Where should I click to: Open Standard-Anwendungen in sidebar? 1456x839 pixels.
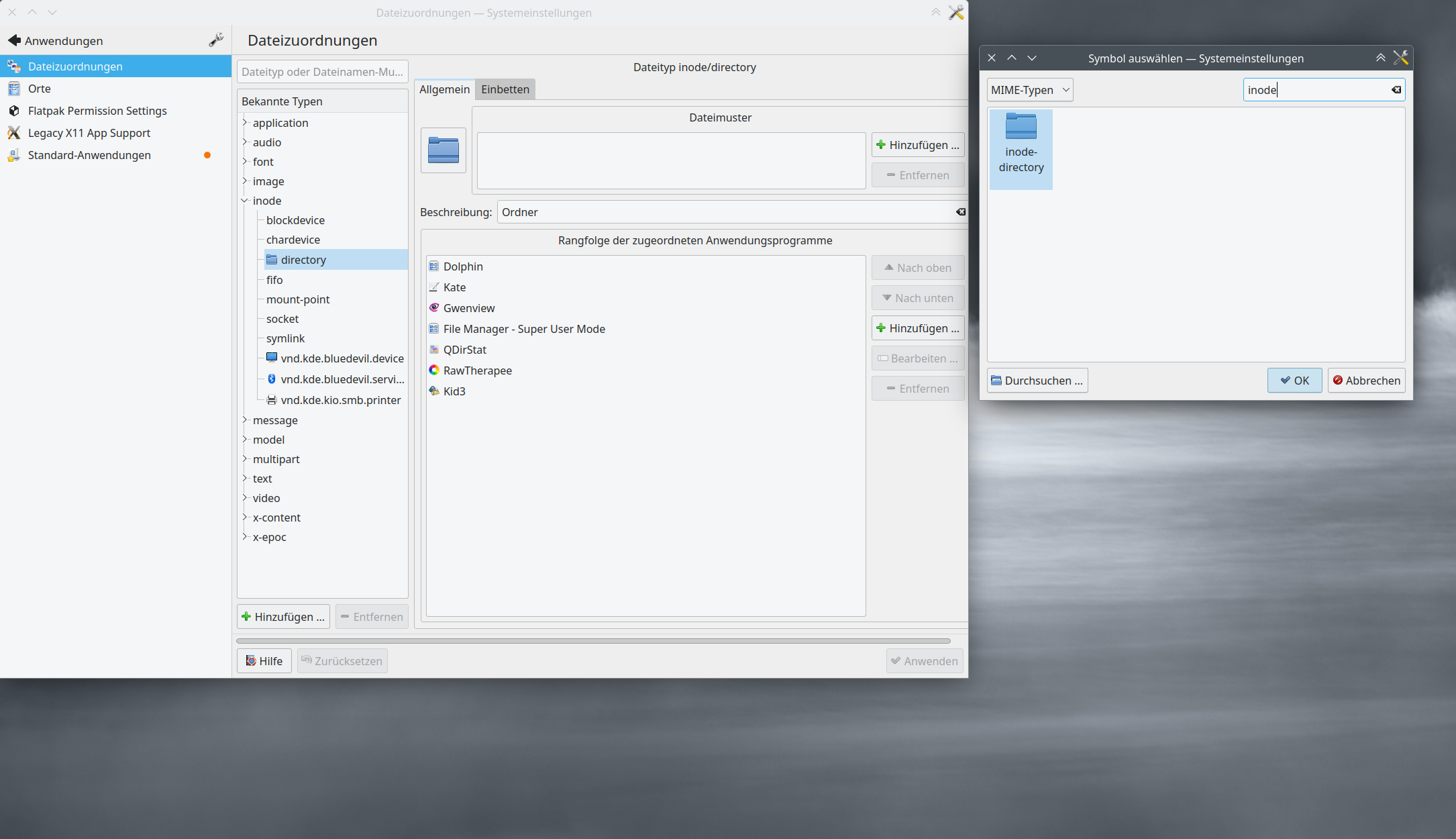point(115,155)
